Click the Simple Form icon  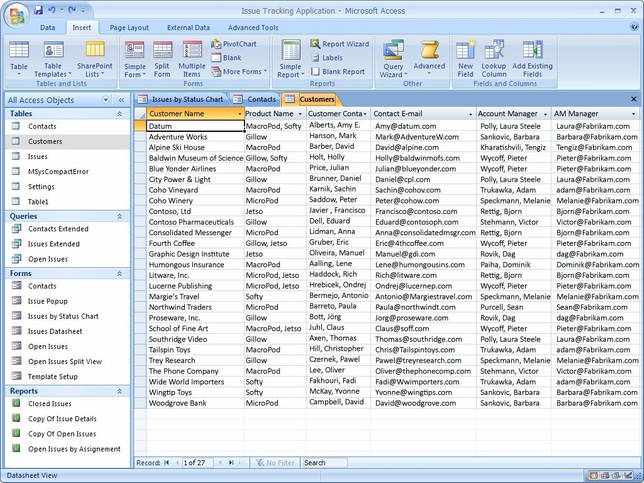pyautogui.click(x=135, y=59)
